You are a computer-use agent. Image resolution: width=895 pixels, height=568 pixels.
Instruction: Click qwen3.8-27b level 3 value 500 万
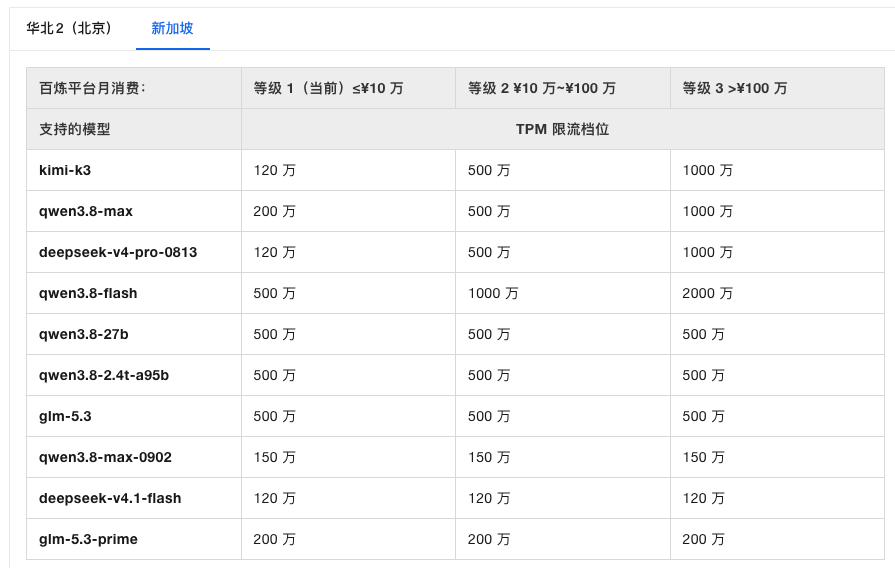tap(704, 334)
